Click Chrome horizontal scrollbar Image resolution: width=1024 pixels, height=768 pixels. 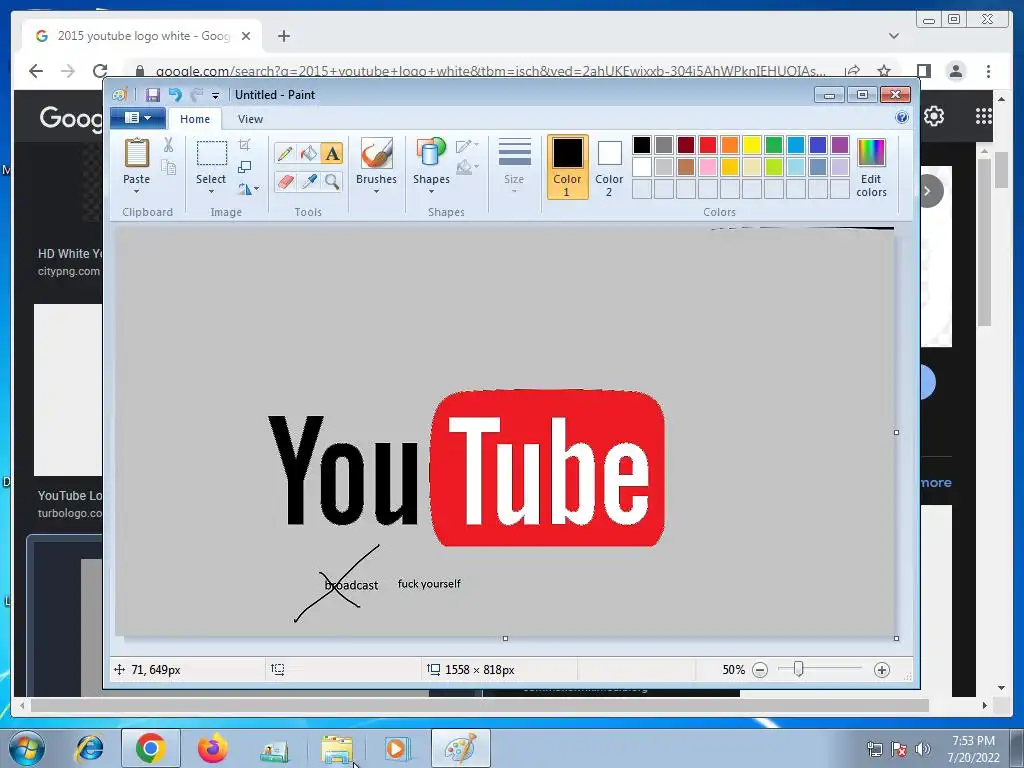coord(479,705)
